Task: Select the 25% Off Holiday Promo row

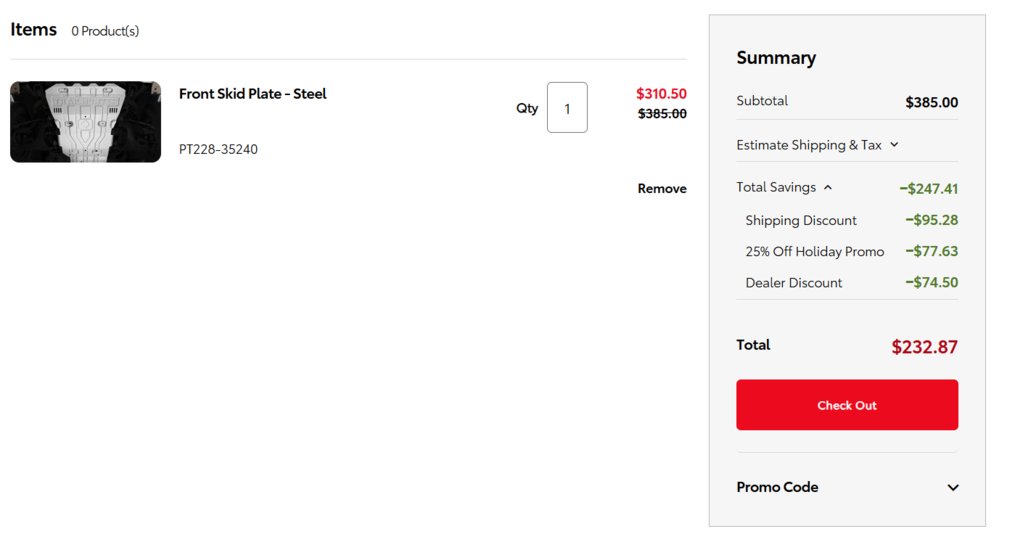Action: pyautogui.click(x=851, y=252)
